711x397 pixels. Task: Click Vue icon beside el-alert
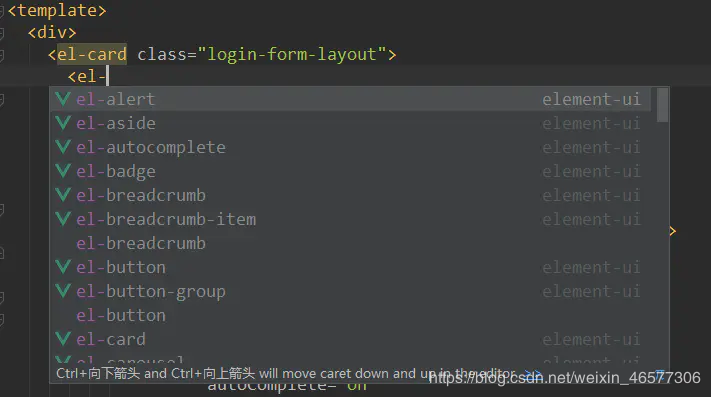[63, 98]
